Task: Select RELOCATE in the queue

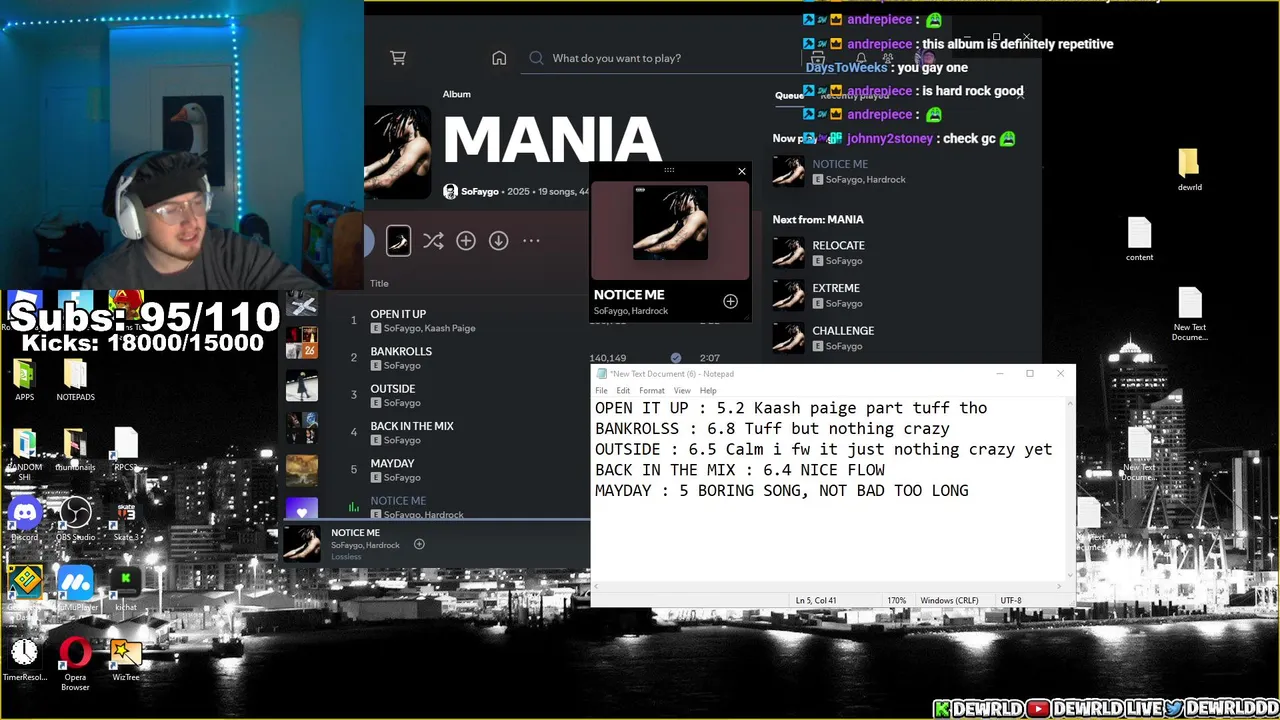Action: coord(838,245)
